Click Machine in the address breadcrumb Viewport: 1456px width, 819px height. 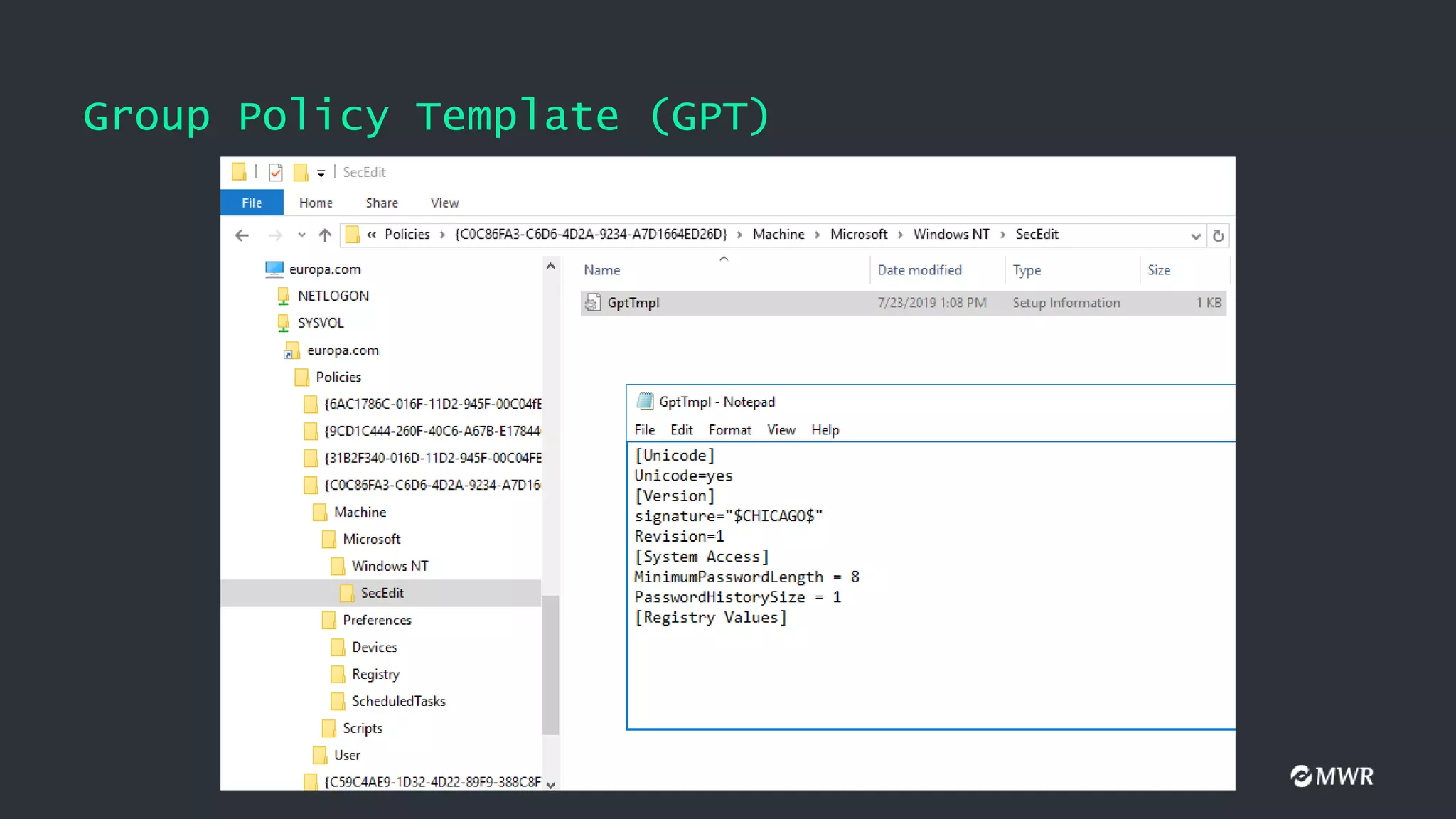778,235
